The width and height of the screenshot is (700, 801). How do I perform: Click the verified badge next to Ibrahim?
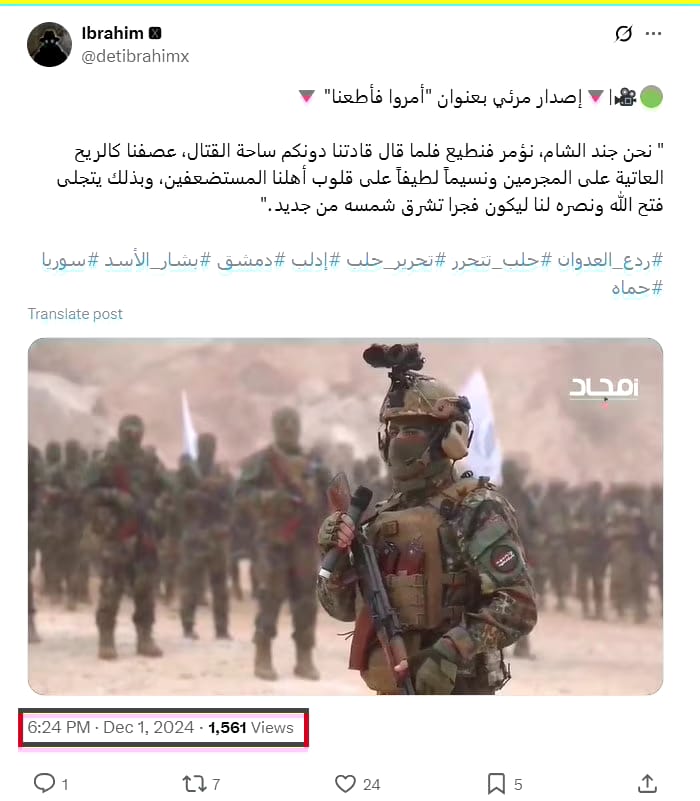click(155, 33)
